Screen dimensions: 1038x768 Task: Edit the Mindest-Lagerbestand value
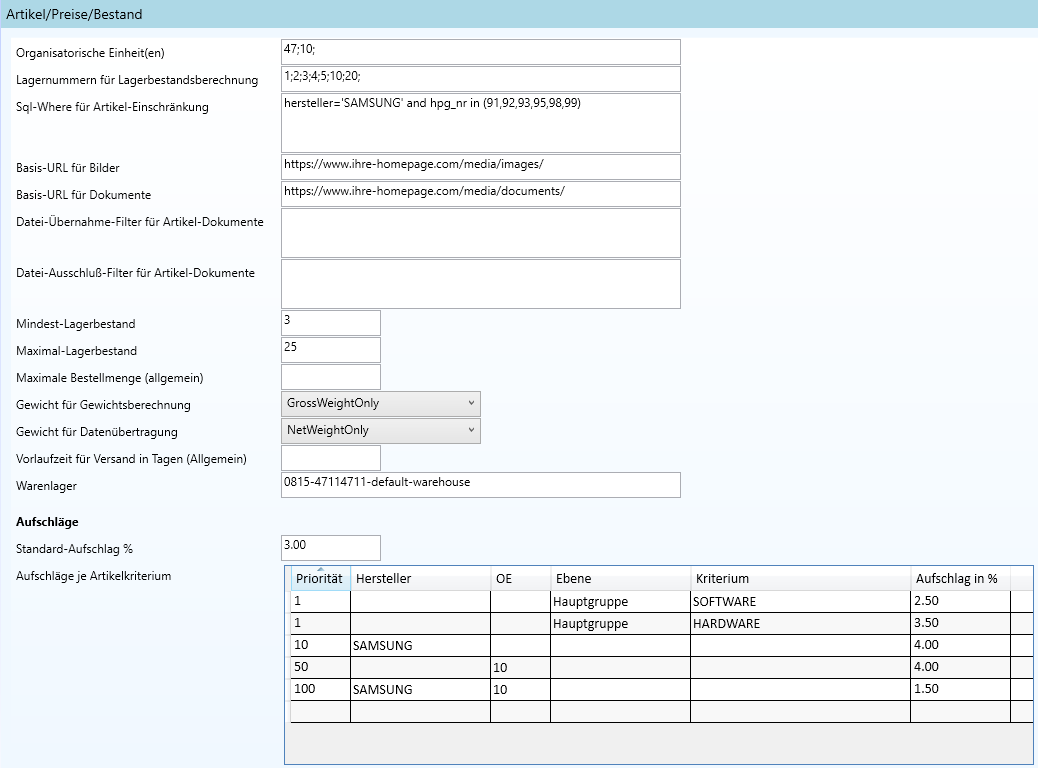coord(331,323)
